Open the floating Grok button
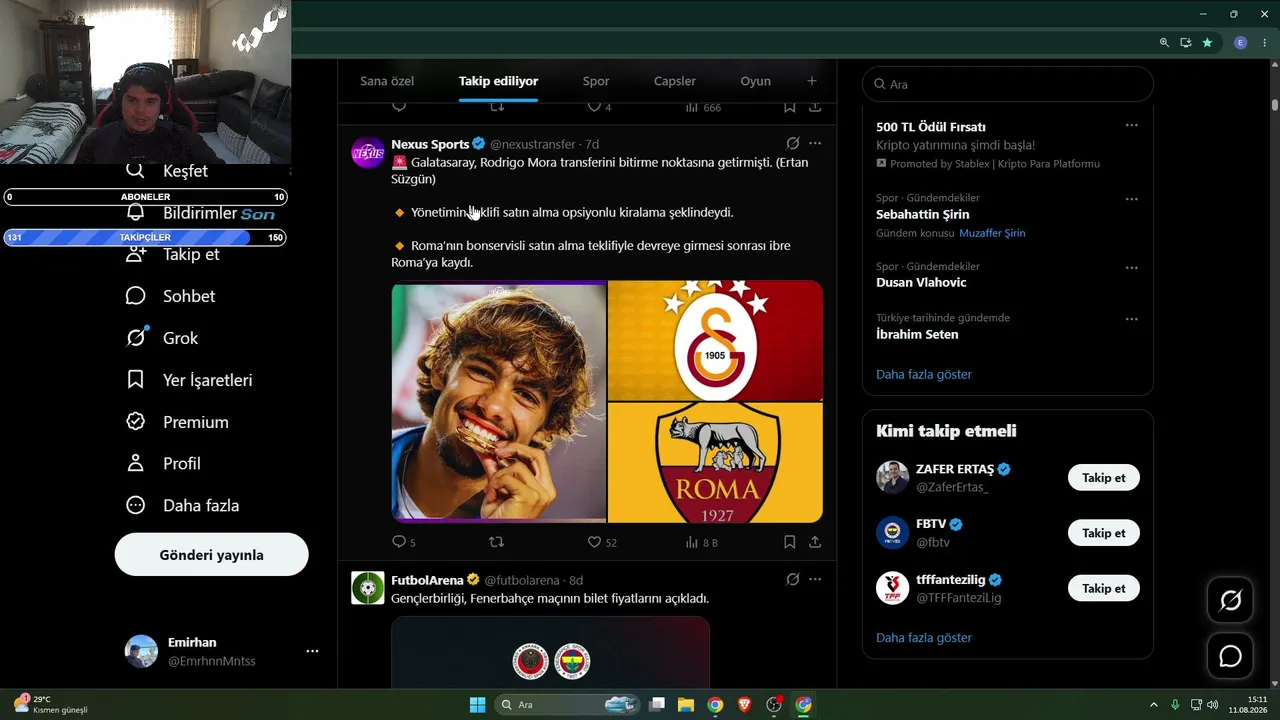The height and width of the screenshot is (720, 1280). [x=1230, y=600]
